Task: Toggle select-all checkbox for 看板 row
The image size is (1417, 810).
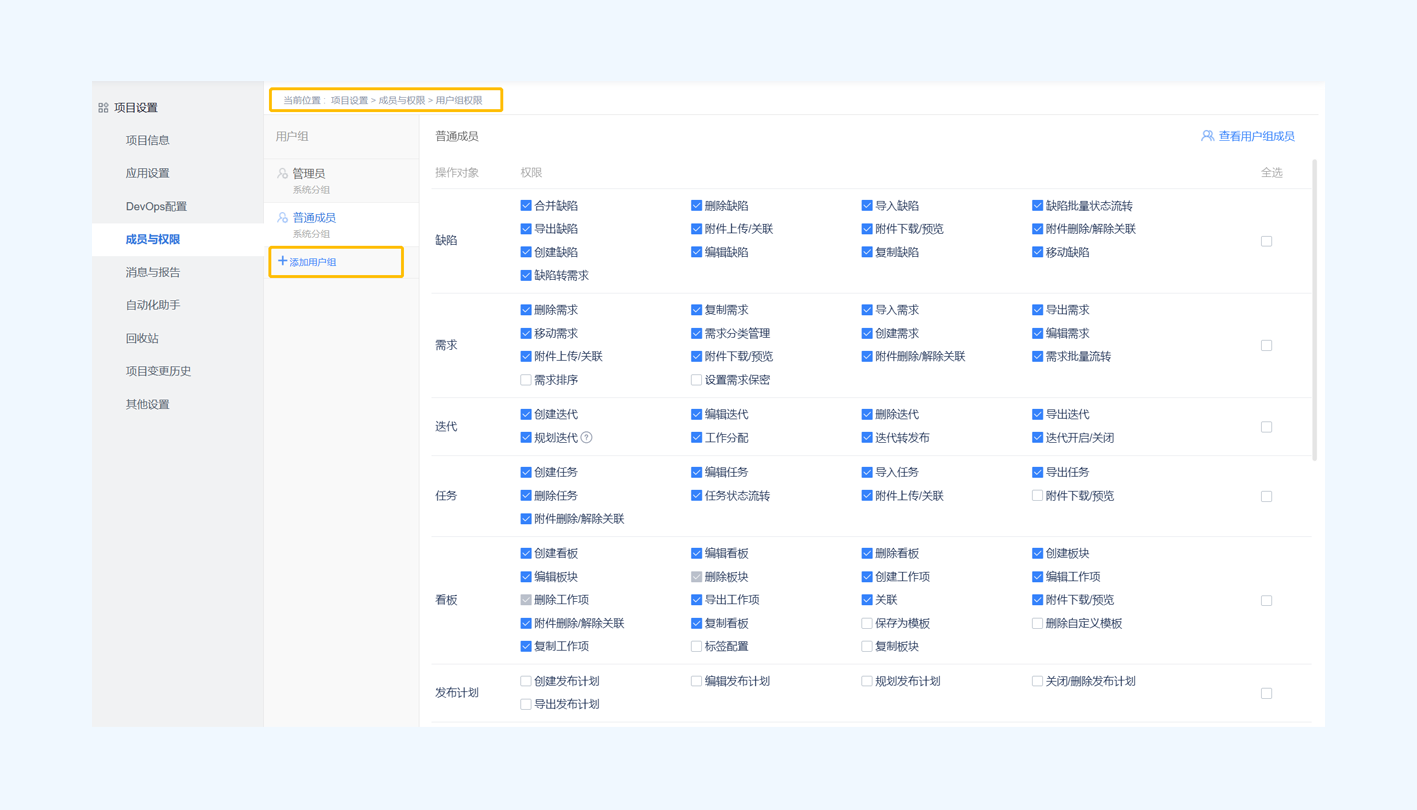Action: tap(1266, 601)
